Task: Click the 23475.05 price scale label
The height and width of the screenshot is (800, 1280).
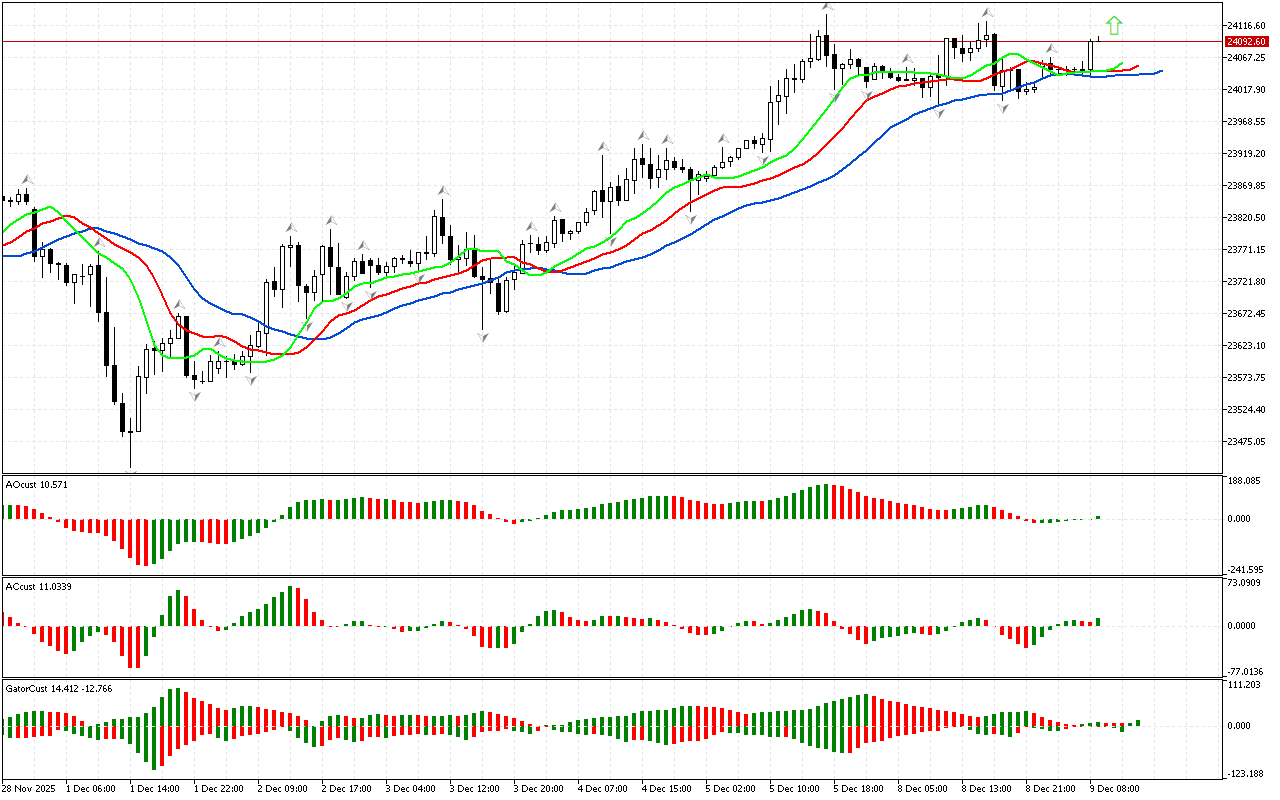Action: 1245,441
